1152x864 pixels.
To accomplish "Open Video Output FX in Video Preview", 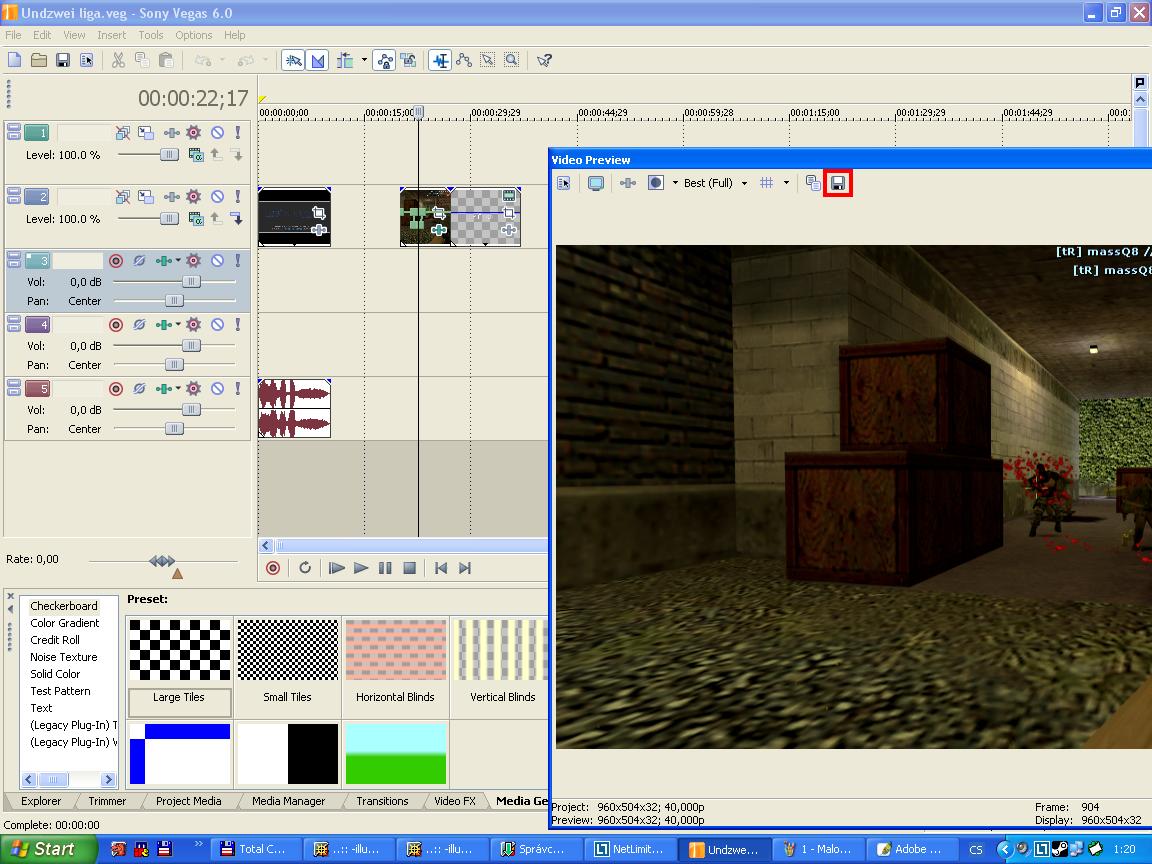I will click(627, 183).
